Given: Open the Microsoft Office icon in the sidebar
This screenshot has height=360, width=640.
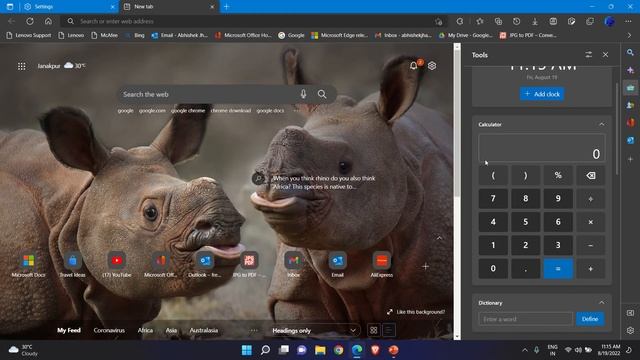Looking at the screenshot, I should pos(630,122).
